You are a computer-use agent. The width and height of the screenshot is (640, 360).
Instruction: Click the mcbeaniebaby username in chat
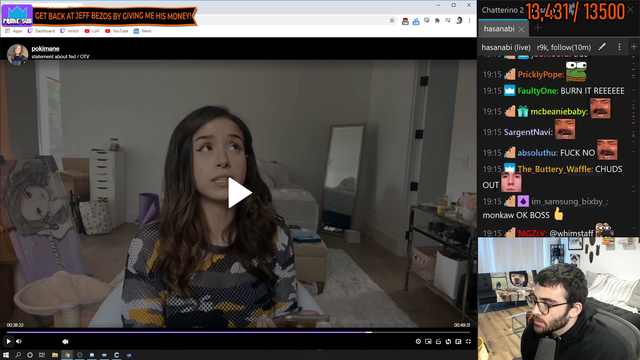559,111
